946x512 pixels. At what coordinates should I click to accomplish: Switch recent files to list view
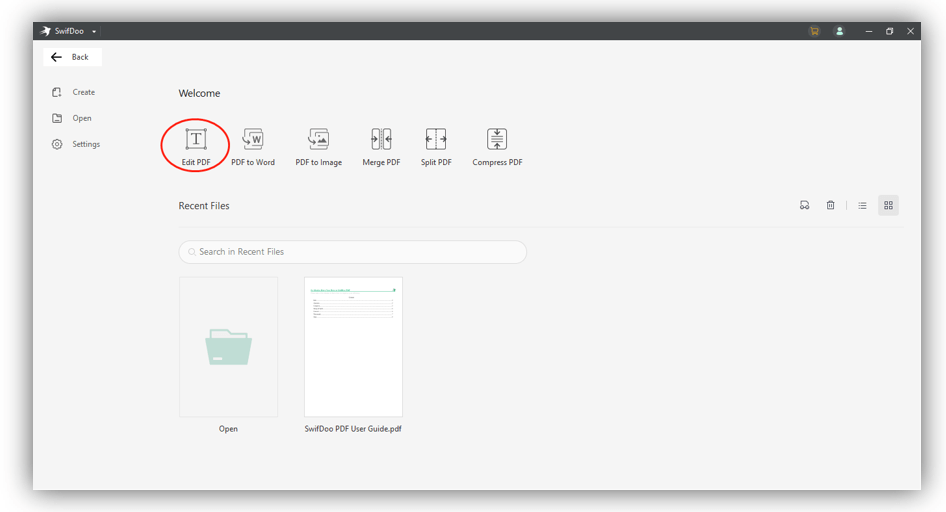pyautogui.click(x=862, y=206)
